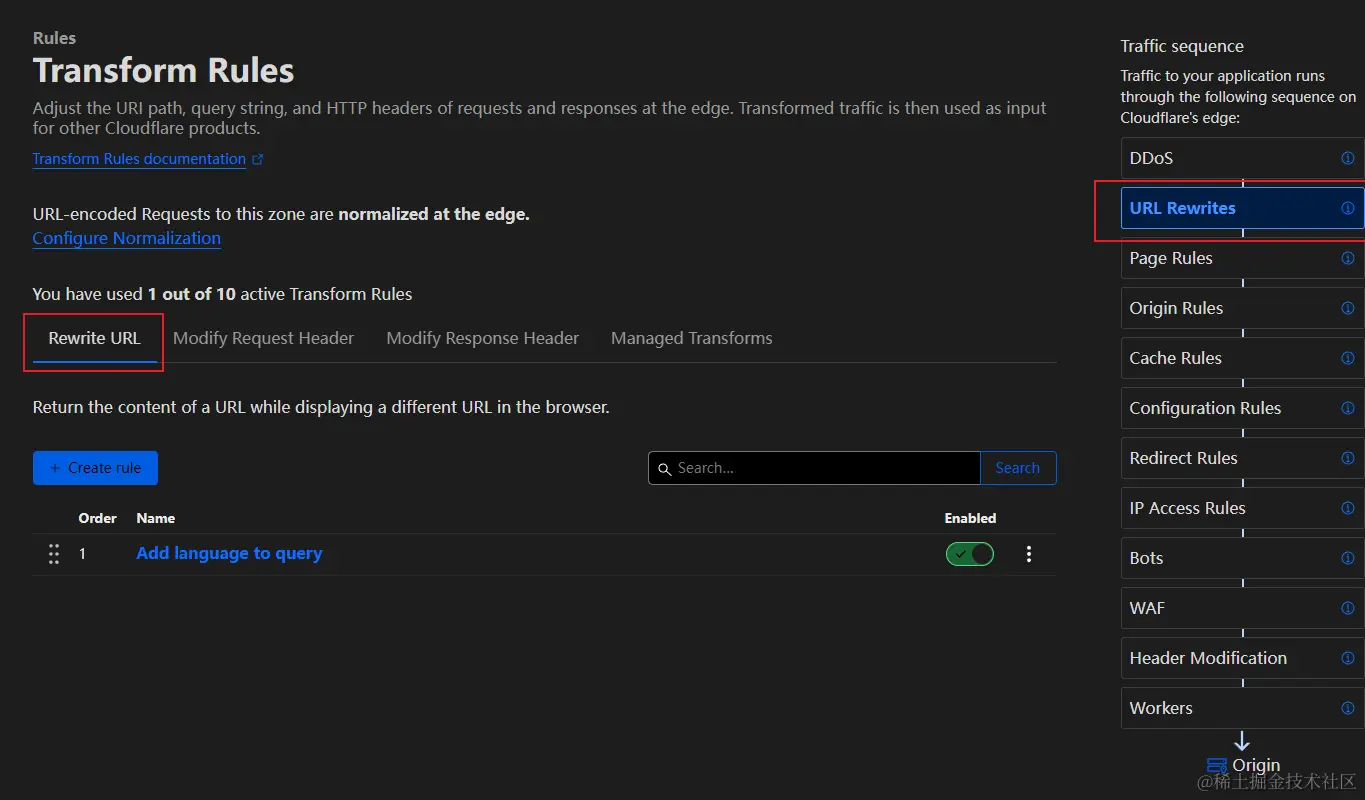Click the info icon beside Cache Rules
Image resolution: width=1365 pixels, height=800 pixels.
tap(1347, 358)
